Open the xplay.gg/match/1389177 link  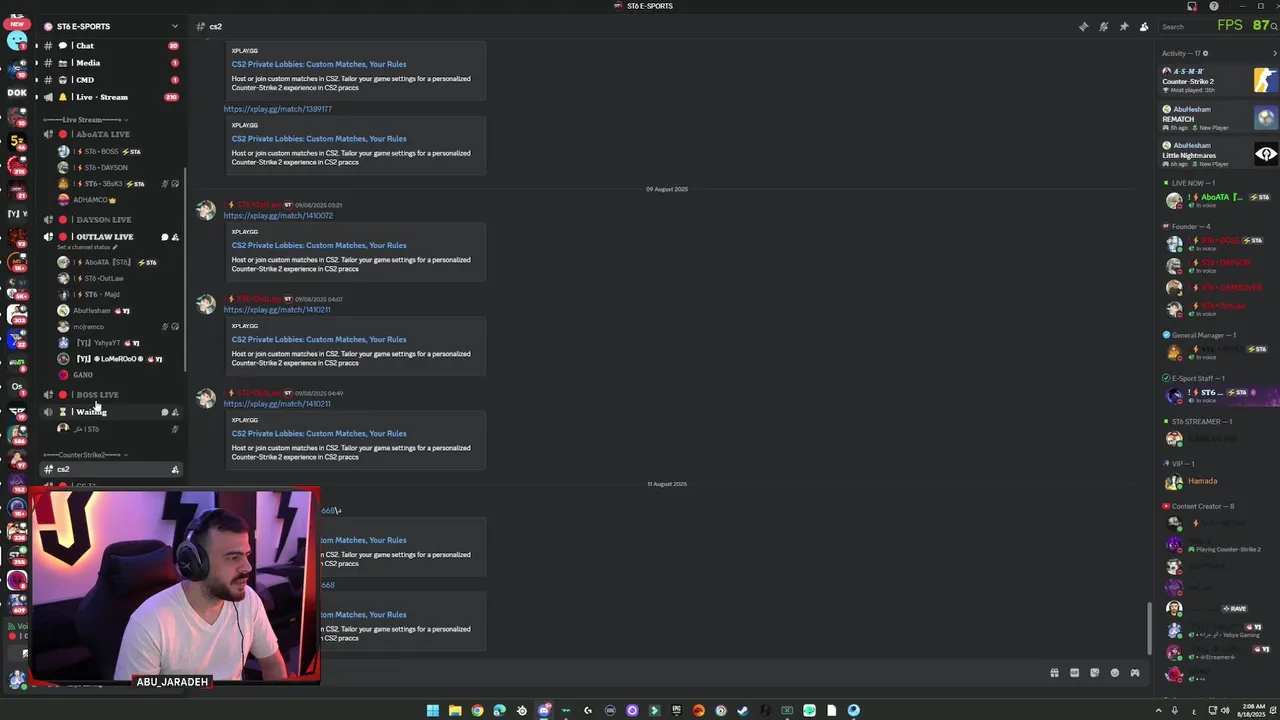click(x=278, y=109)
